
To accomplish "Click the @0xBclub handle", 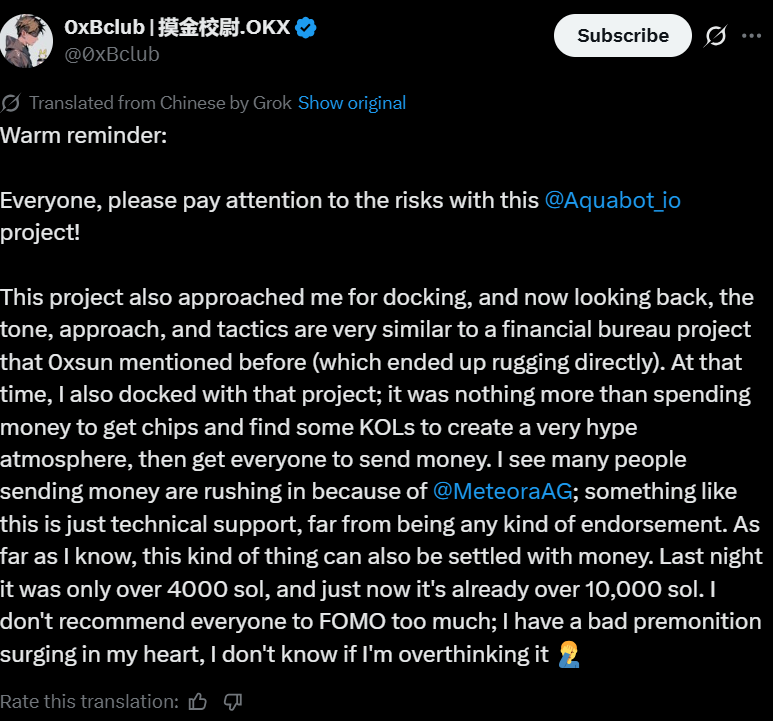I will click(112, 54).
